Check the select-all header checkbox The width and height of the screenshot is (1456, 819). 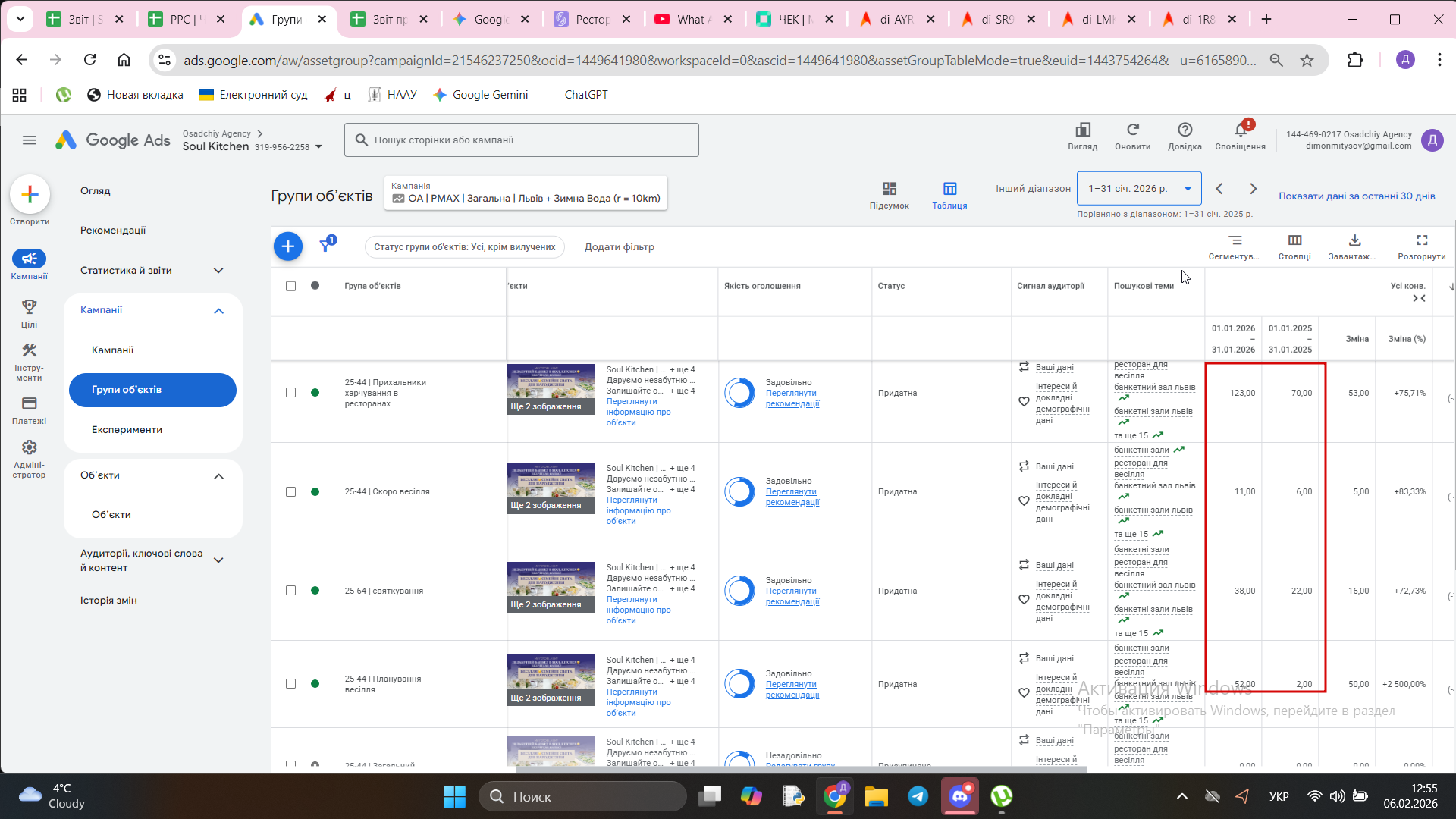pos(290,286)
